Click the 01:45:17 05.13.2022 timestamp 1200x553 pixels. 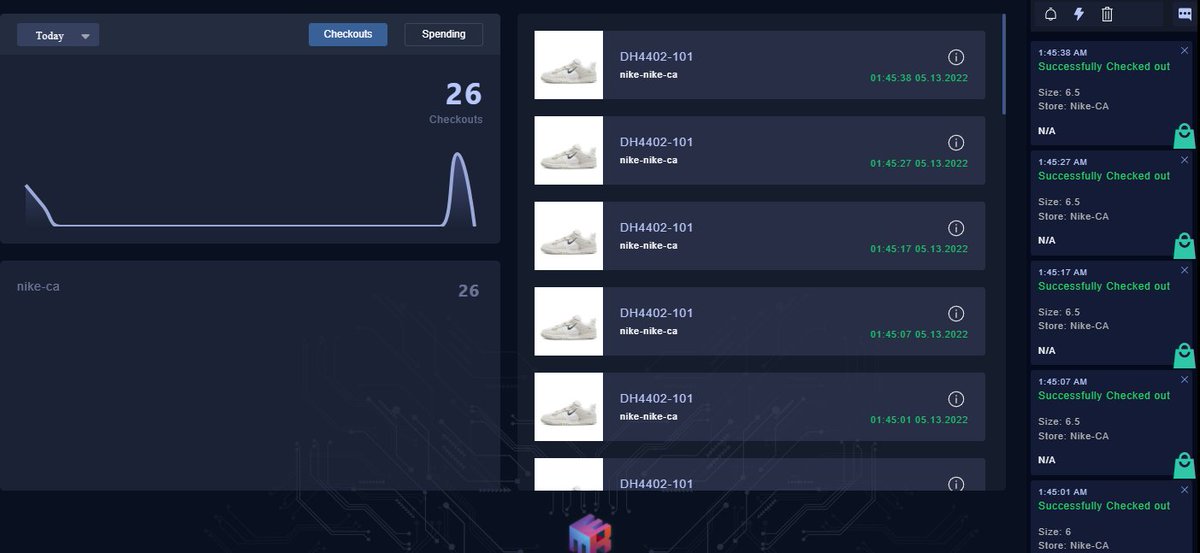919,249
